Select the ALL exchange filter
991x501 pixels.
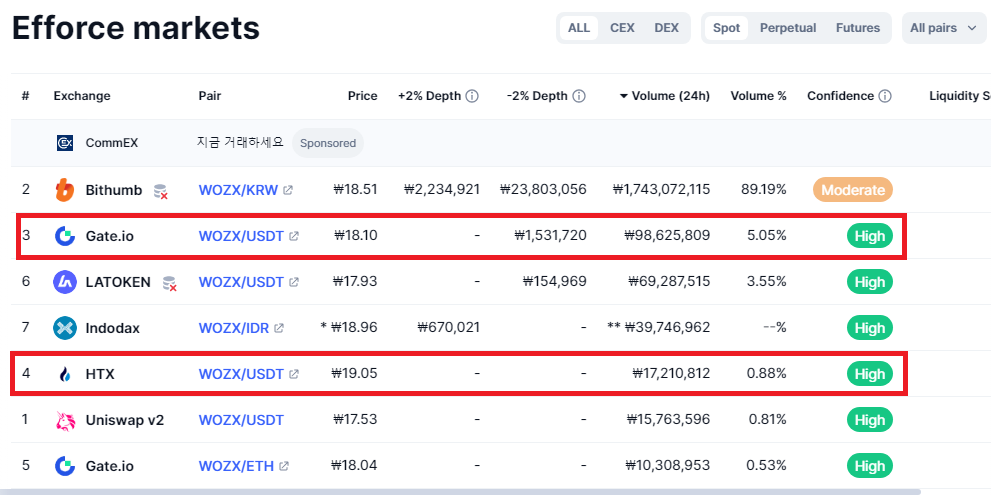tap(579, 28)
